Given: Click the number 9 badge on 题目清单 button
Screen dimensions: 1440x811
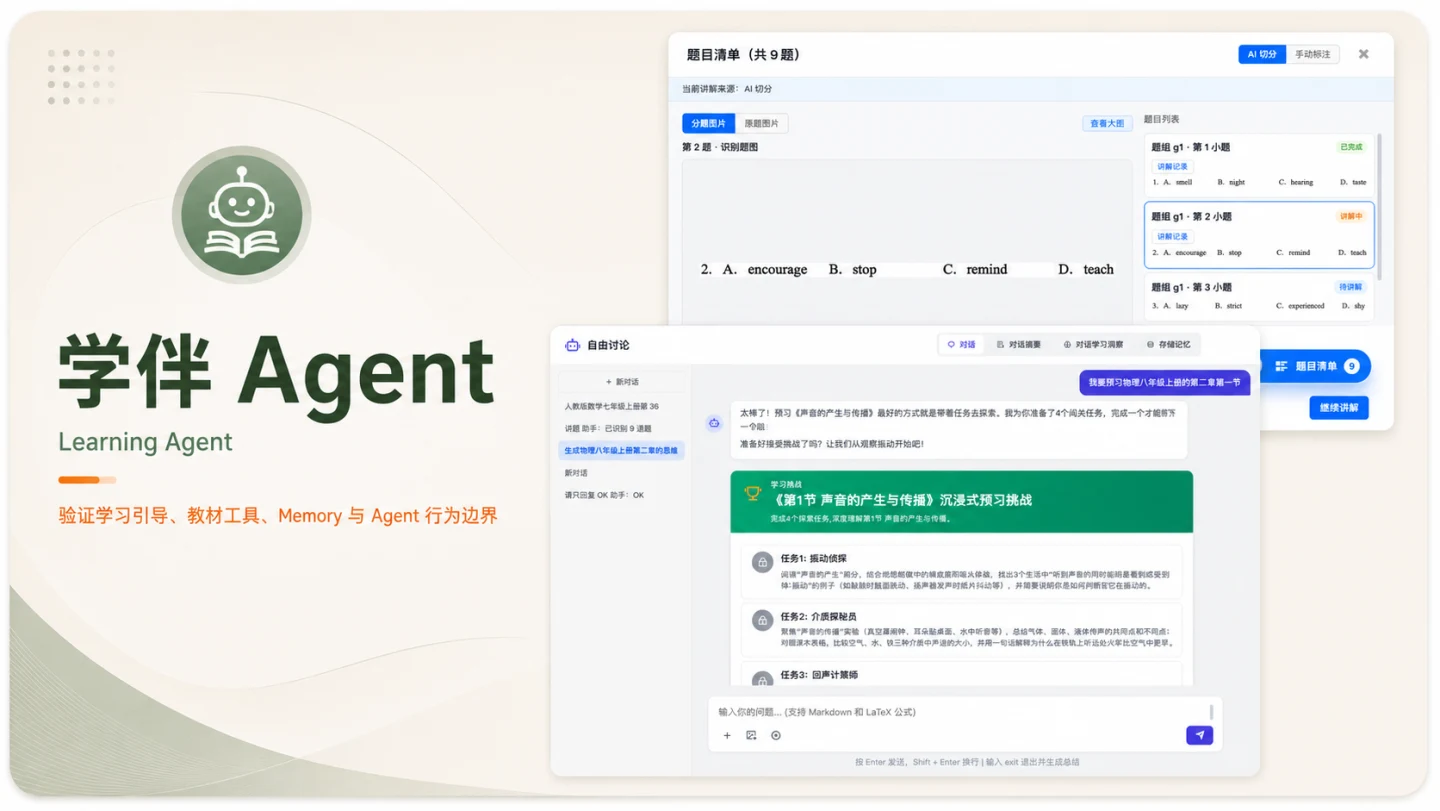Looking at the screenshot, I should (x=1351, y=367).
